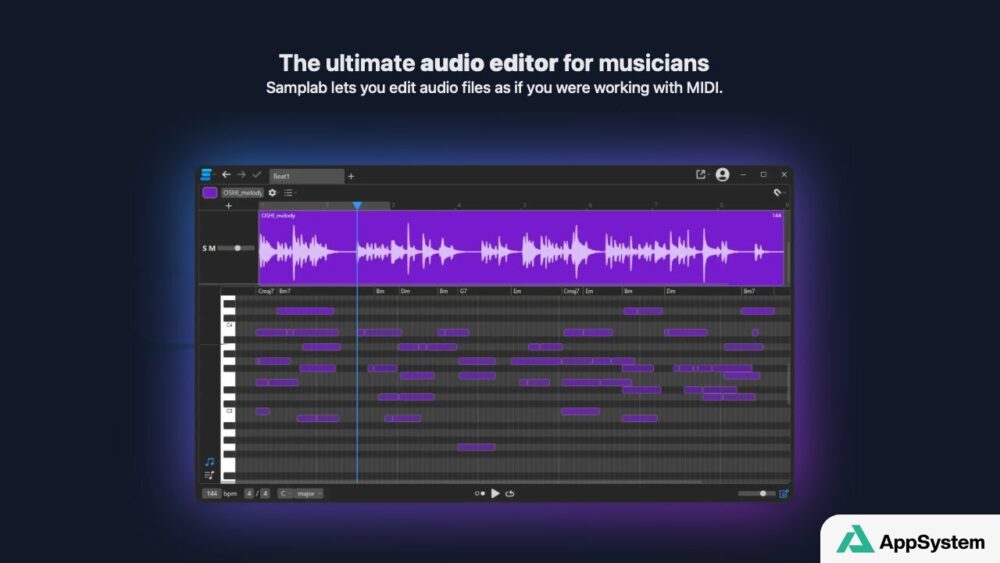Image resolution: width=1000 pixels, height=563 pixels.
Task: Toggle the magnet snap tool
Action: tap(777, 192)
